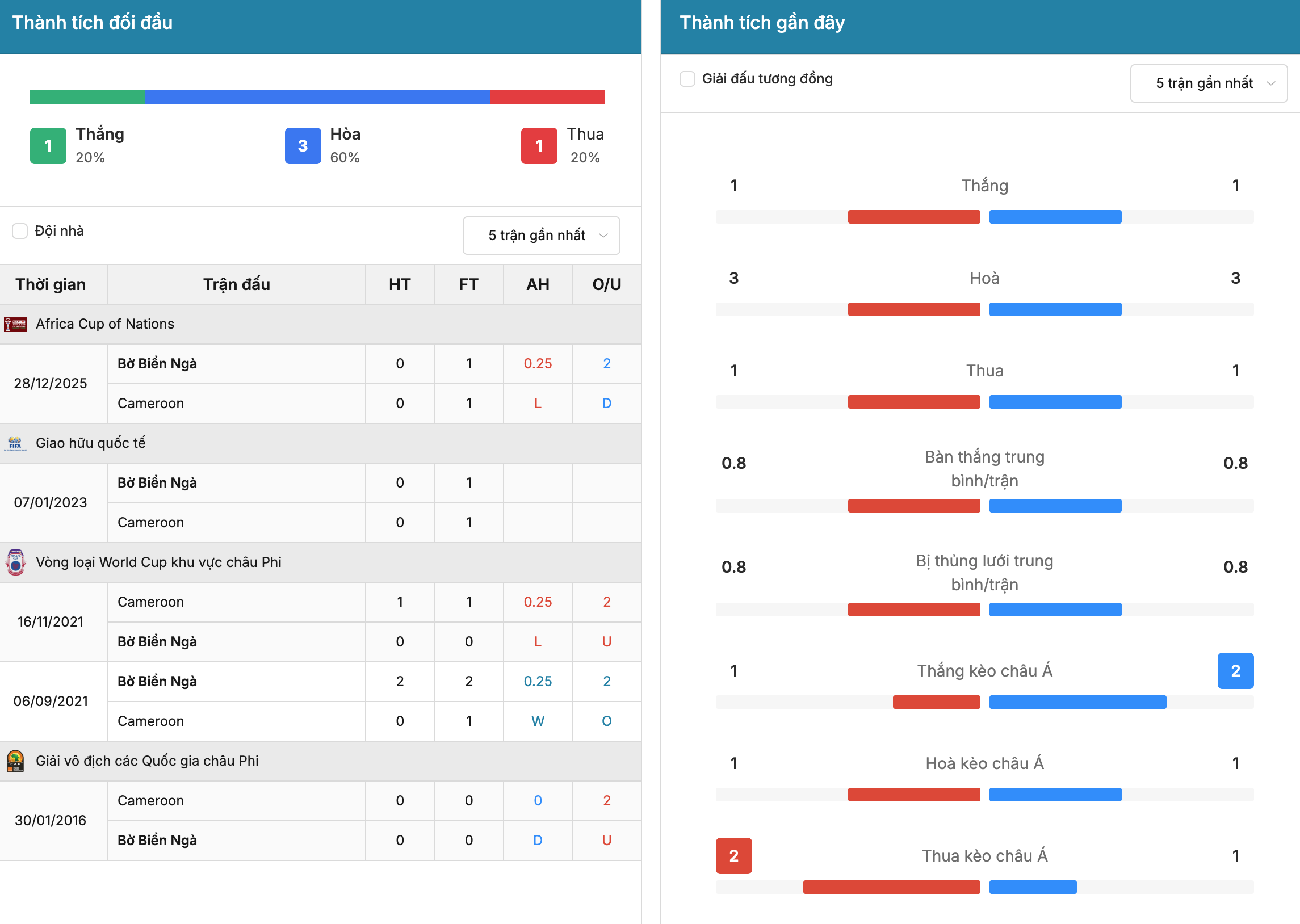Screen dimensions: 1300x924
Task: Click the blue Hòa count badge
Action: tap(303, 146)
